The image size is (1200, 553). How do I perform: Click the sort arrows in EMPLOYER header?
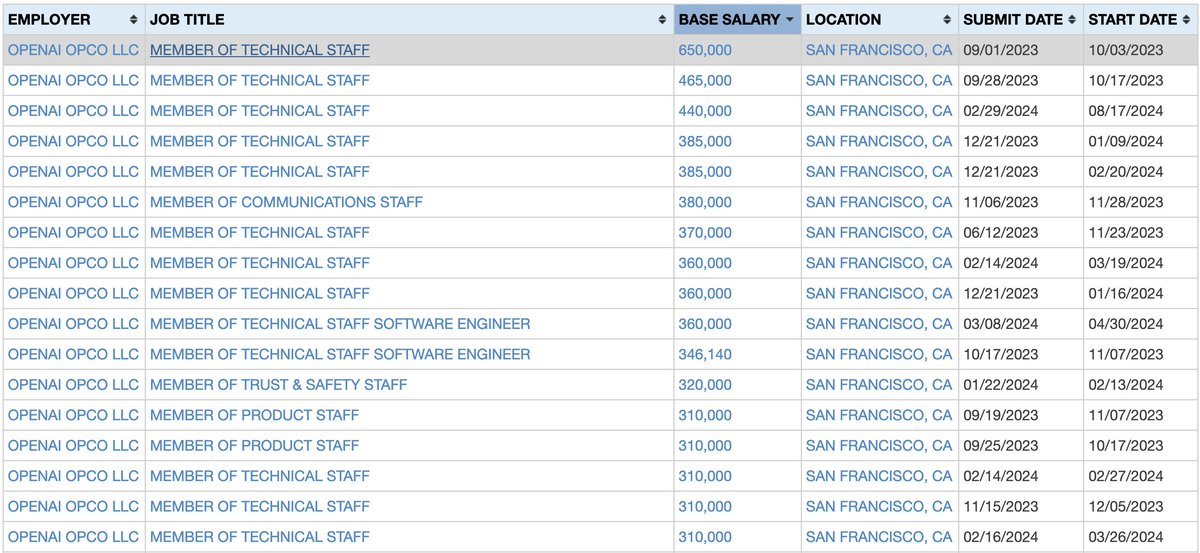(x=134, y=20)
